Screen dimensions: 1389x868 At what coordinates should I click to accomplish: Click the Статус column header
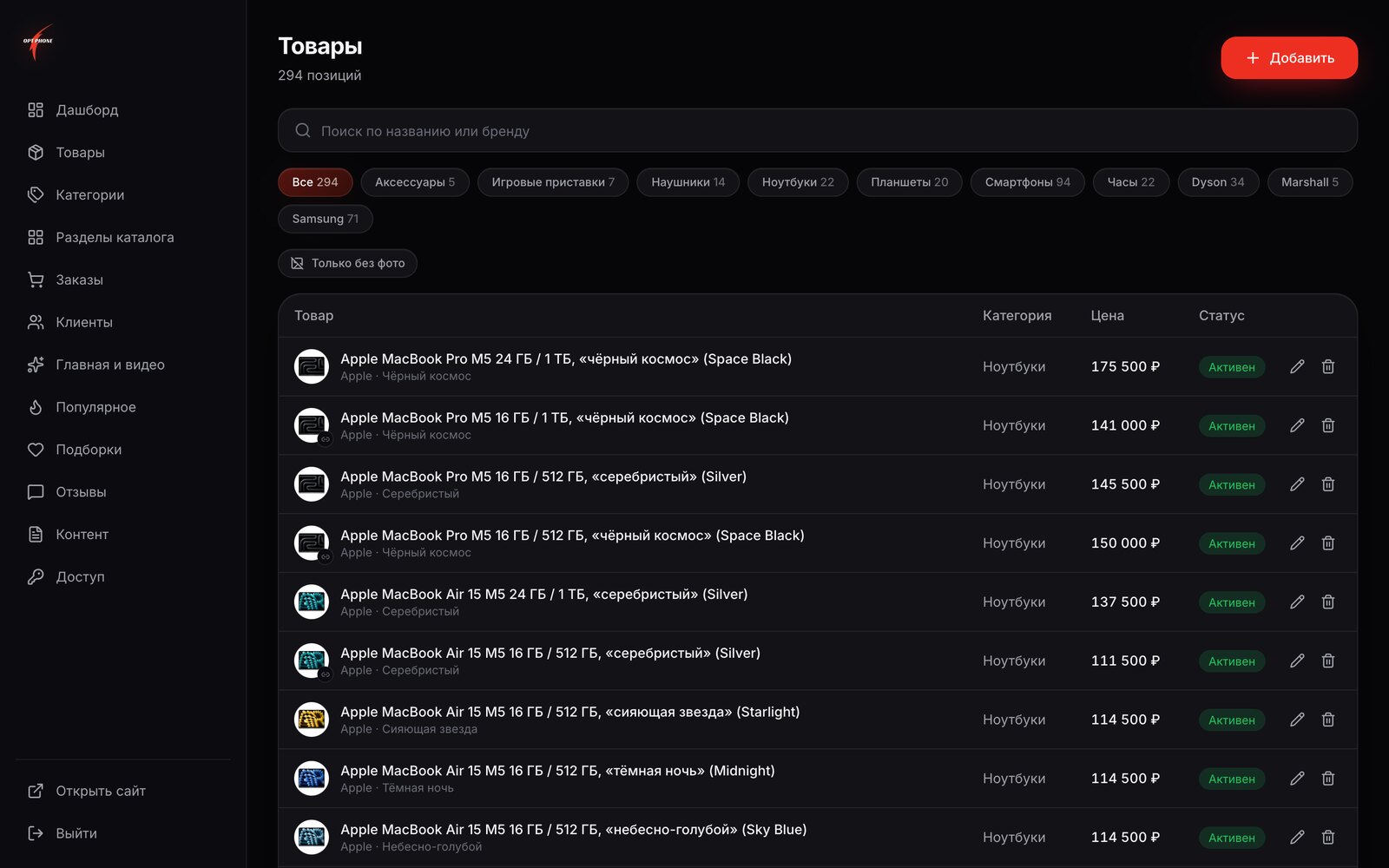1221,316
